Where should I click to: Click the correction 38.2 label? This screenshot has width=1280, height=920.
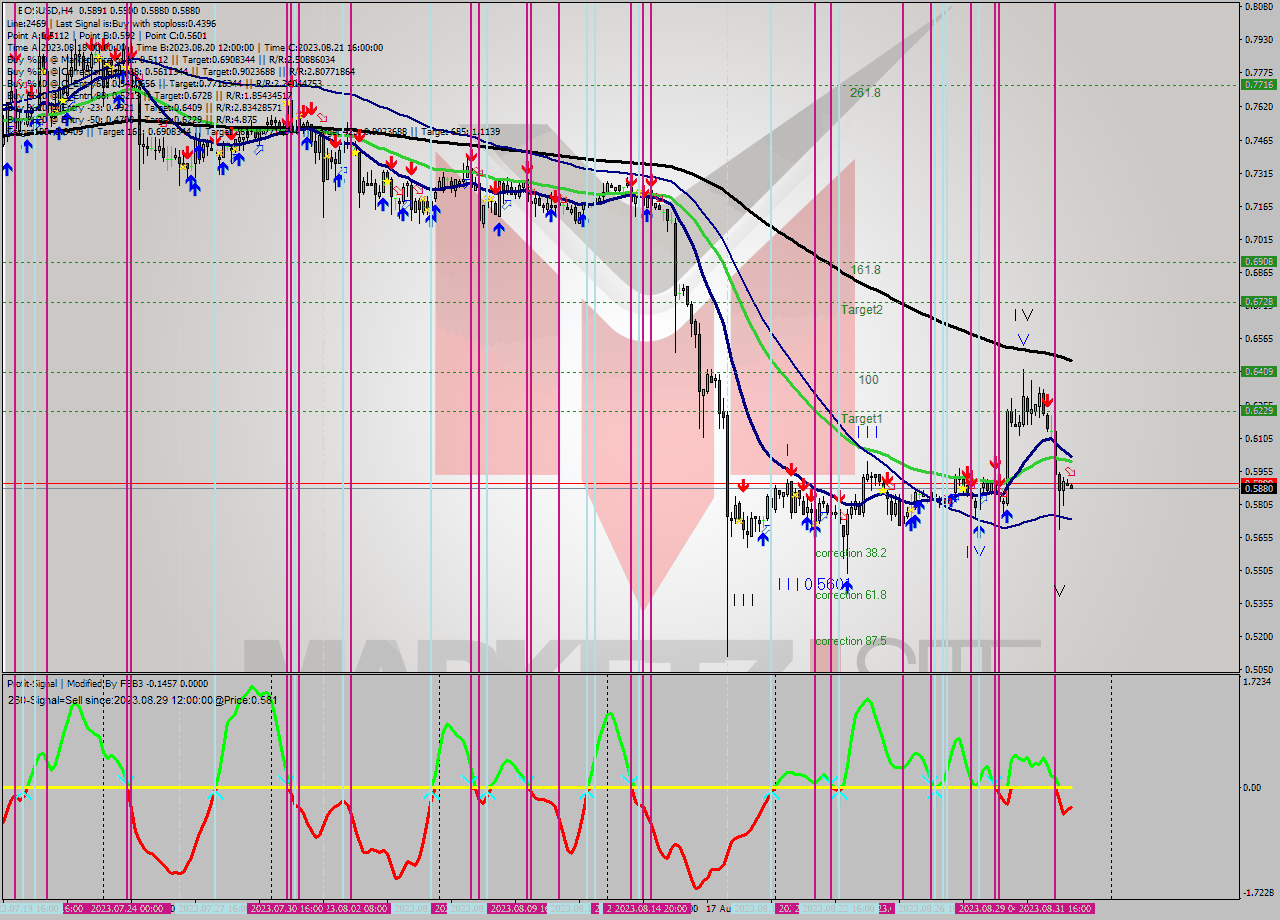851,553
